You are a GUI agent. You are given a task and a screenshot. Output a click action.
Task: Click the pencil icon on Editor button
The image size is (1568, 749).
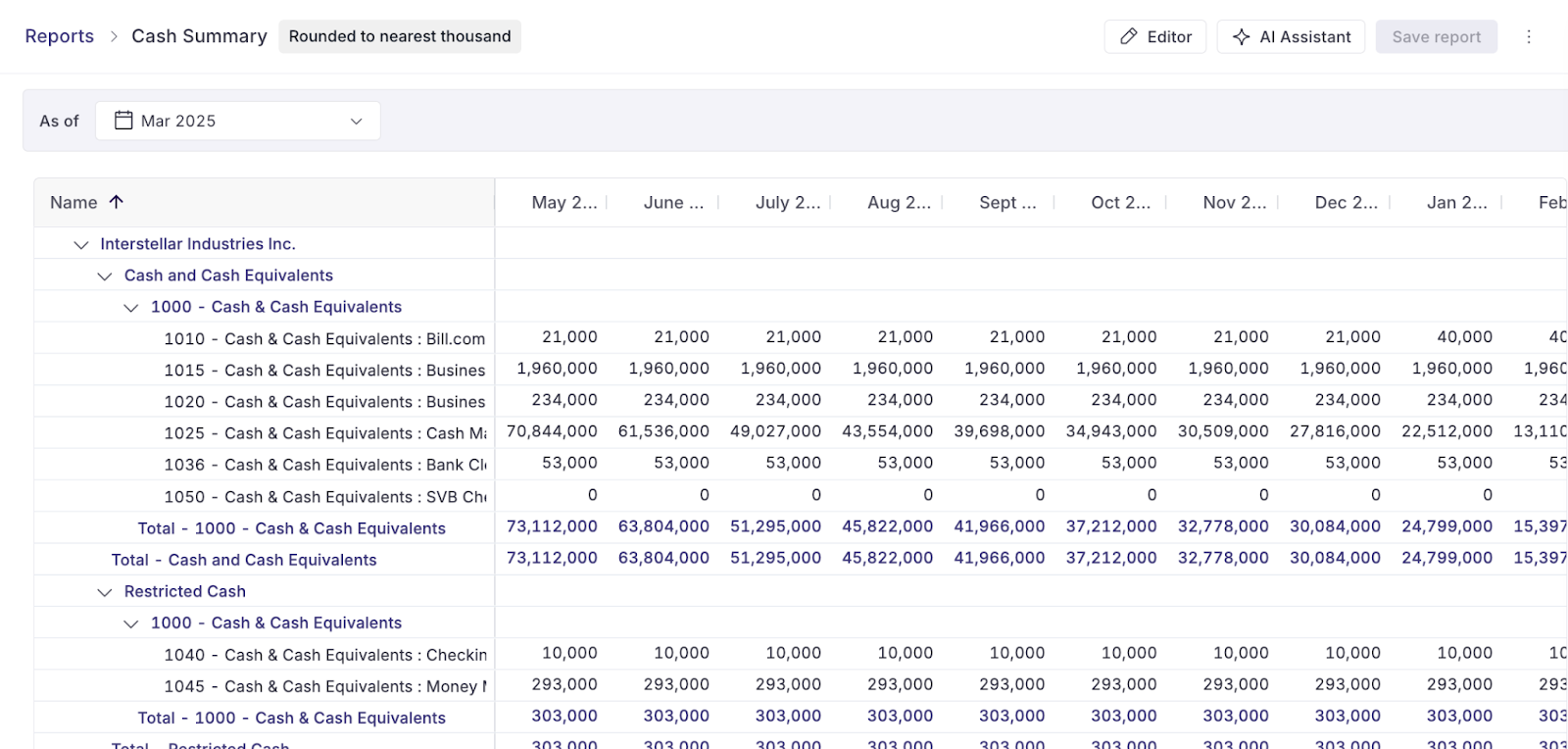point(1129,36)
